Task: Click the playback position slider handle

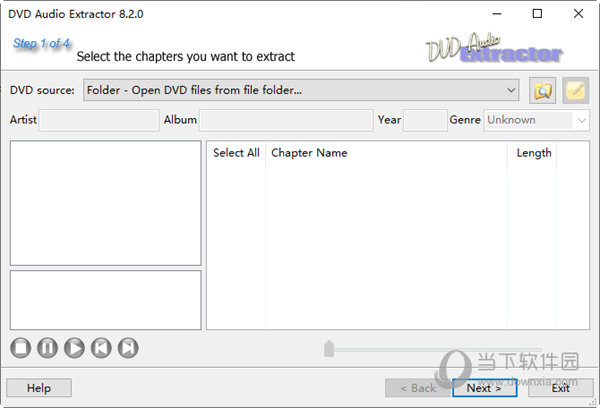Action: tap(329, 348)
